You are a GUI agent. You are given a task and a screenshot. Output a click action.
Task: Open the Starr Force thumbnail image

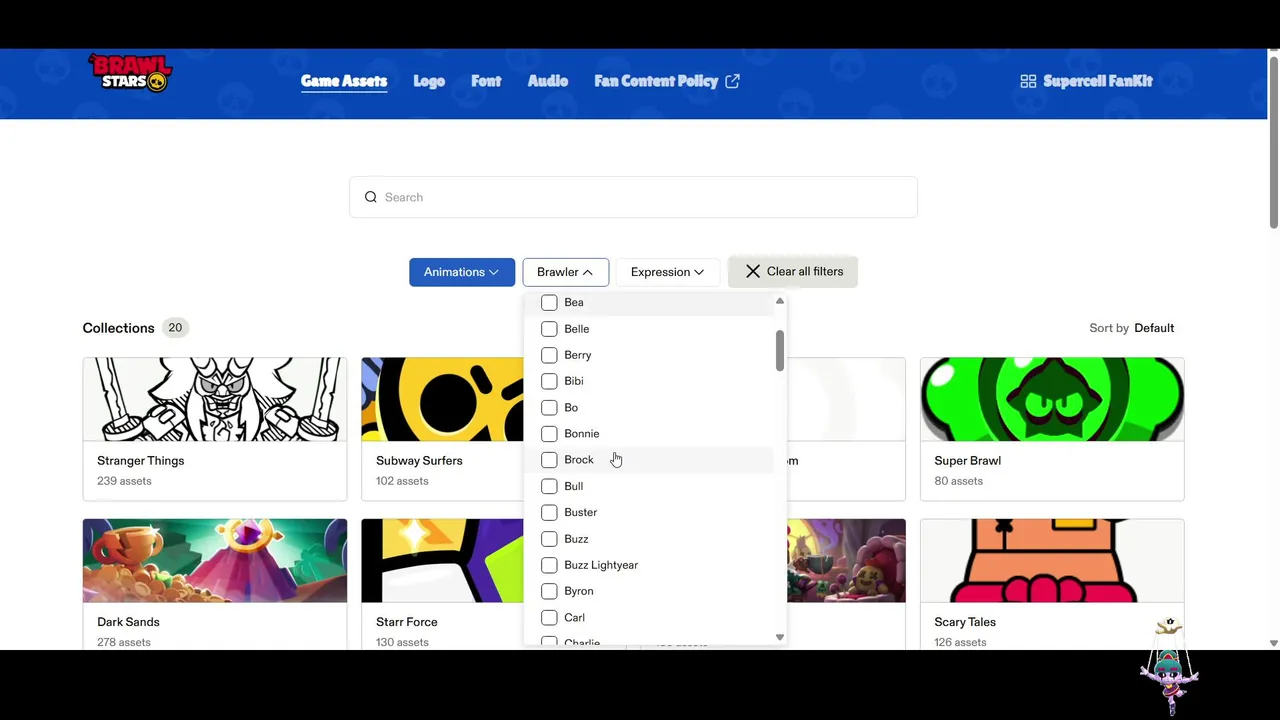click(x=442, y=560)
